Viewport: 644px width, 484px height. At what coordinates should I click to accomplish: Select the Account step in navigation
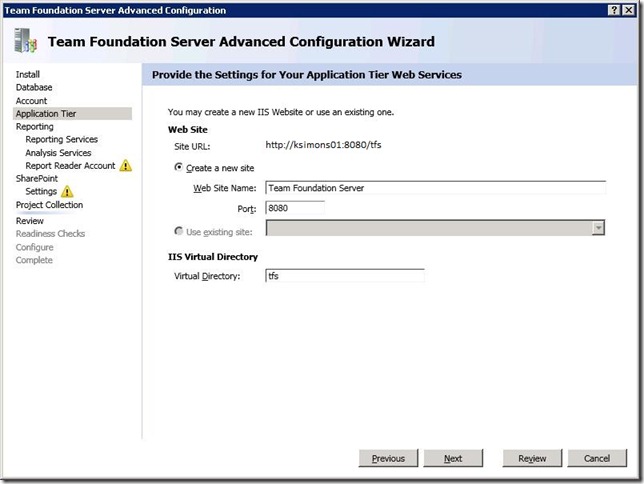(x=32, y=101)
